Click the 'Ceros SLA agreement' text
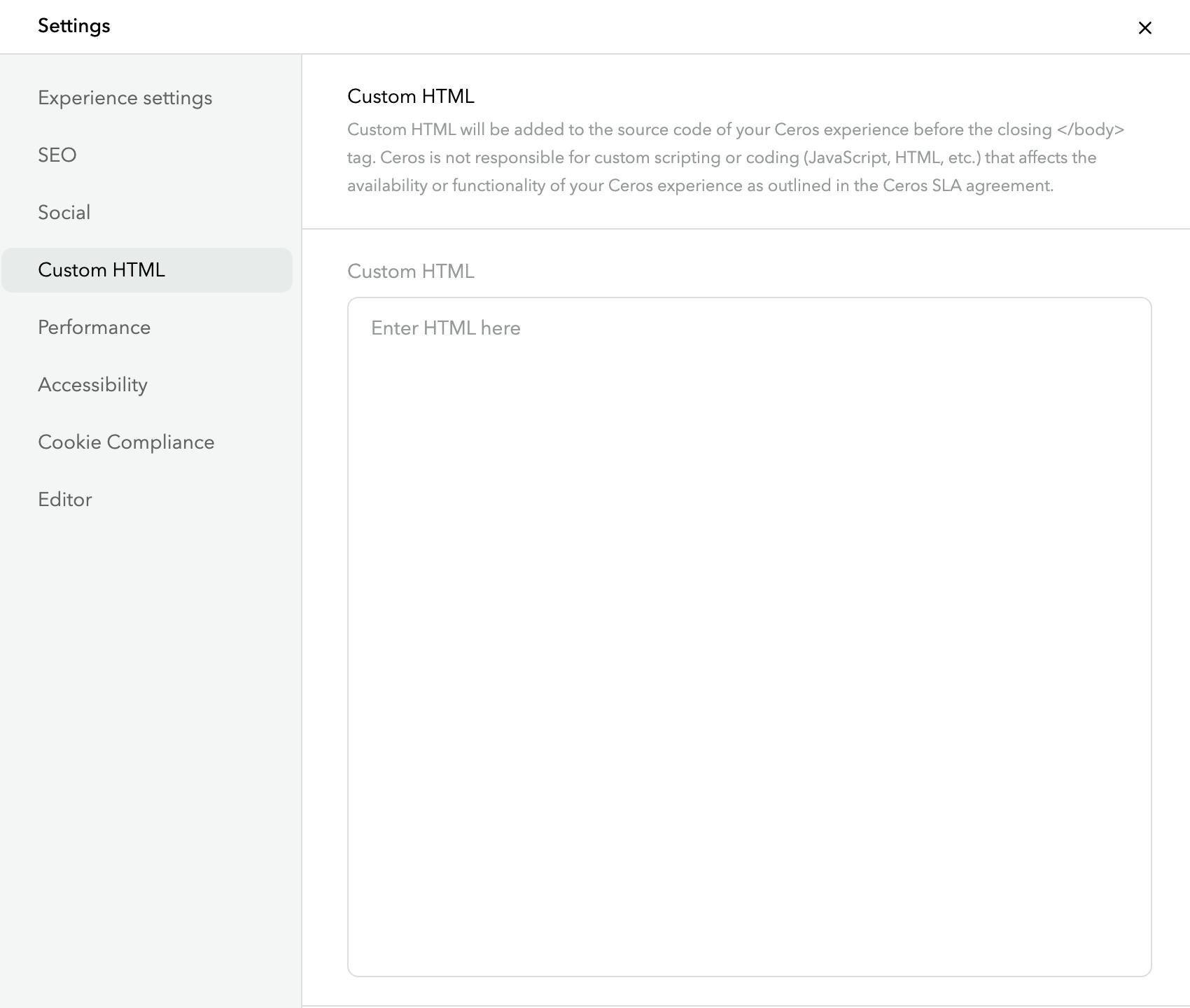This screenshot has height=1008, width=1190. [967, 186]
